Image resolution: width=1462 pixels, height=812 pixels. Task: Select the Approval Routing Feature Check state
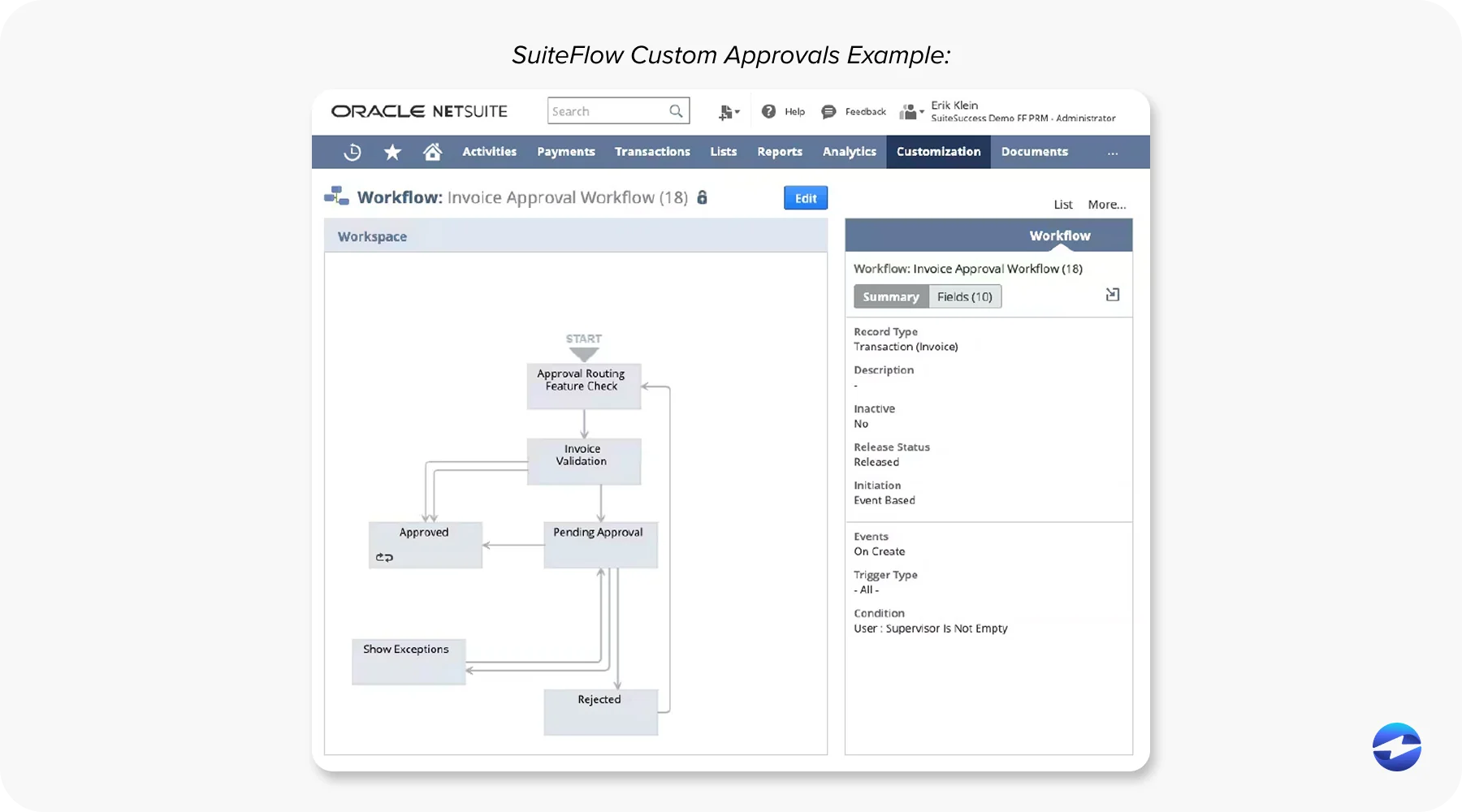[x=584, y=387]
